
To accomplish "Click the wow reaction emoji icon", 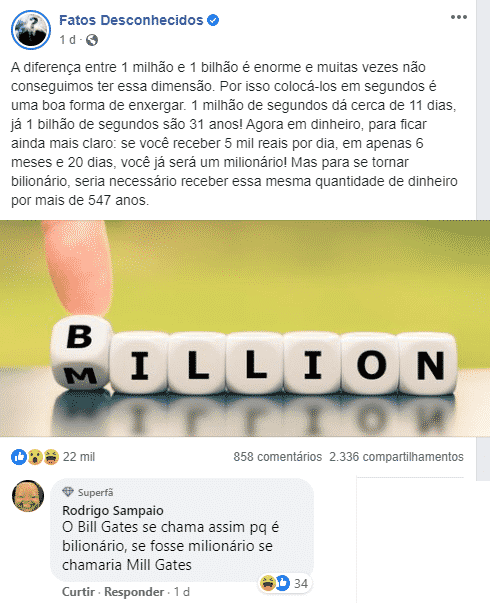I will click(35, 457).
